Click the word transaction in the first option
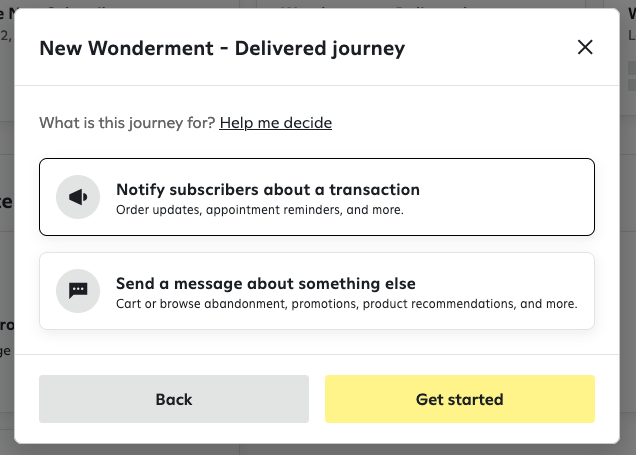The width and height of the screenshot is (636, 455). (x=374, y=190)
